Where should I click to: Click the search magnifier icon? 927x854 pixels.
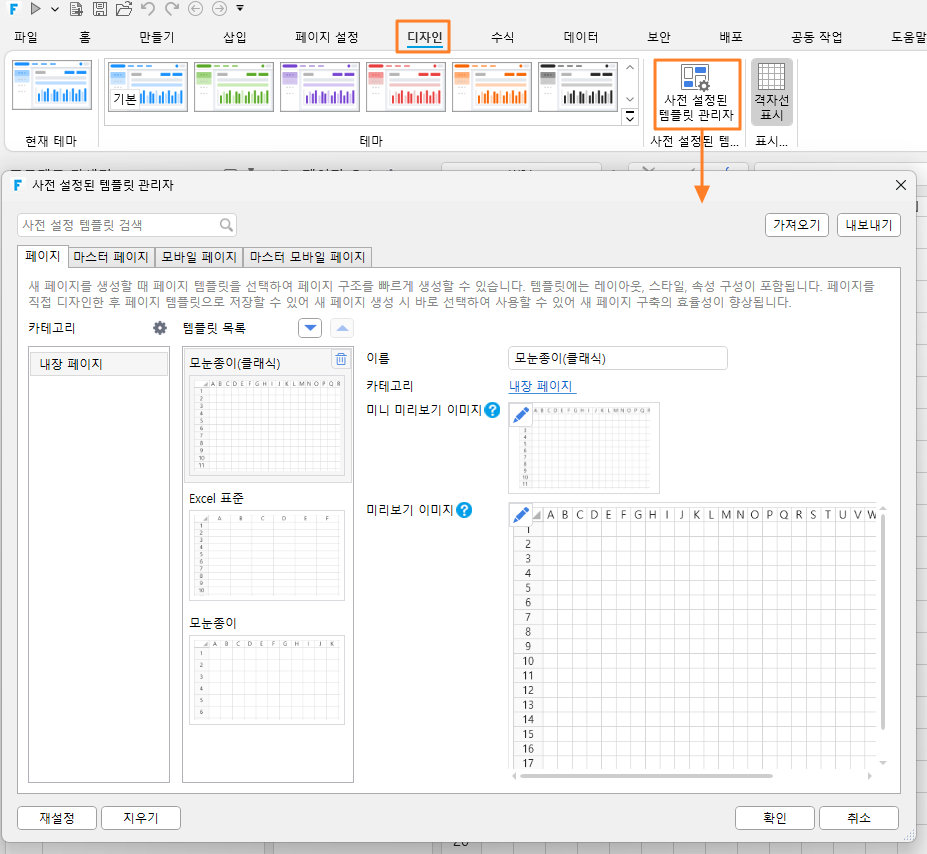click(x=226, y=225)
